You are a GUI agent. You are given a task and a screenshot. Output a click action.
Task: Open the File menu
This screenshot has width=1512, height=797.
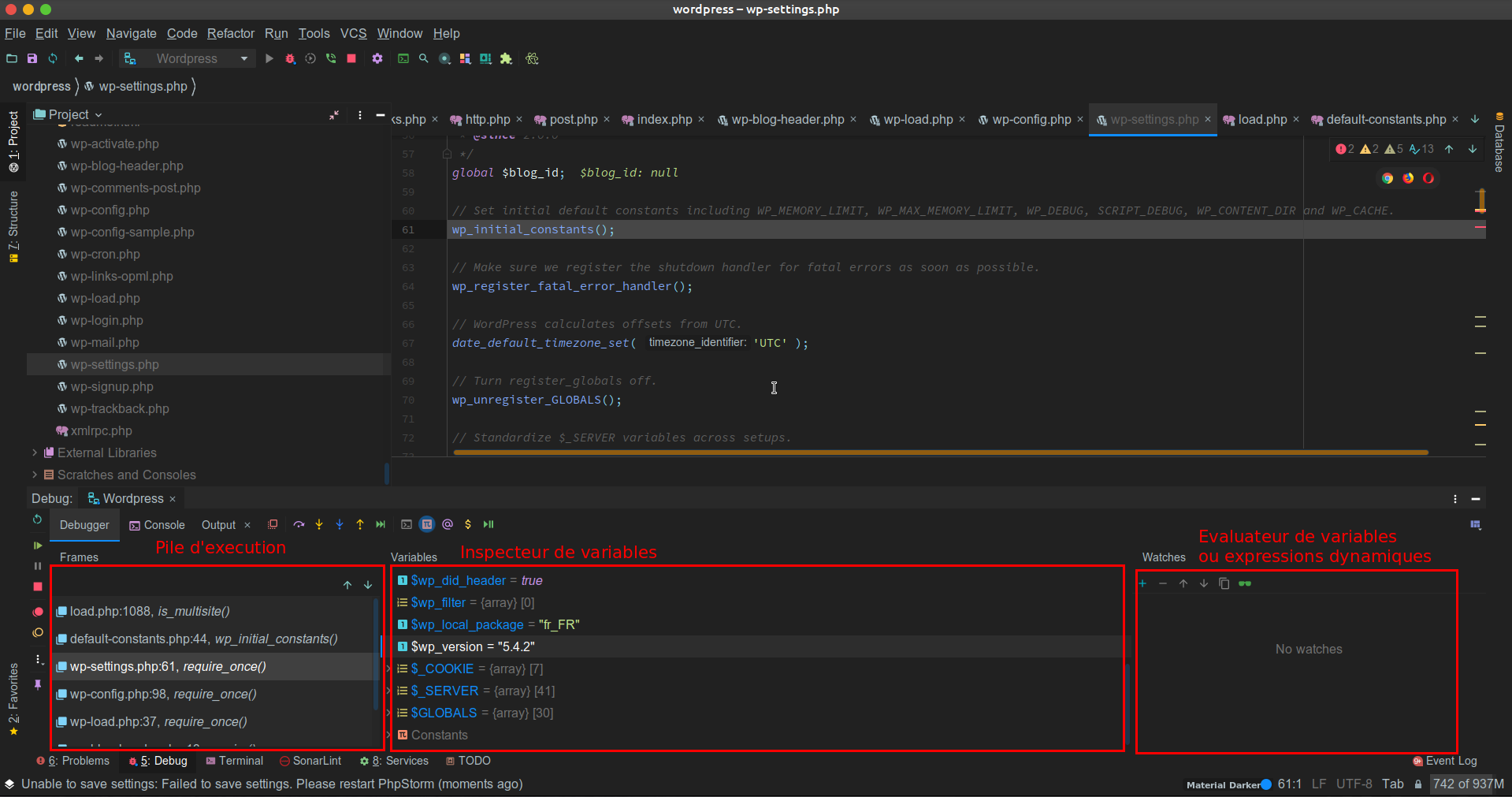coord(15,33)
